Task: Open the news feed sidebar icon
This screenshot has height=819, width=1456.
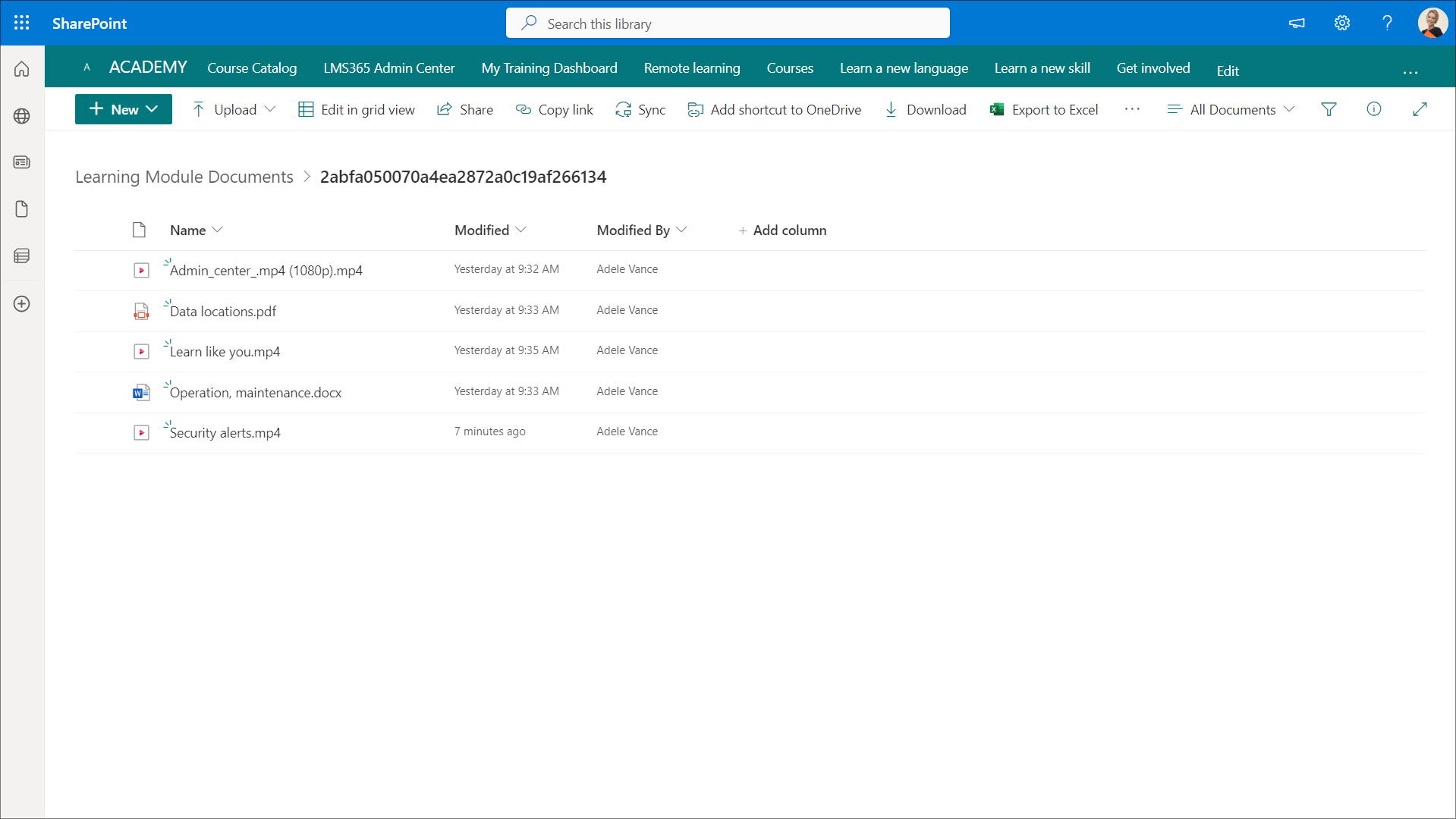Action: pos(22,162)
